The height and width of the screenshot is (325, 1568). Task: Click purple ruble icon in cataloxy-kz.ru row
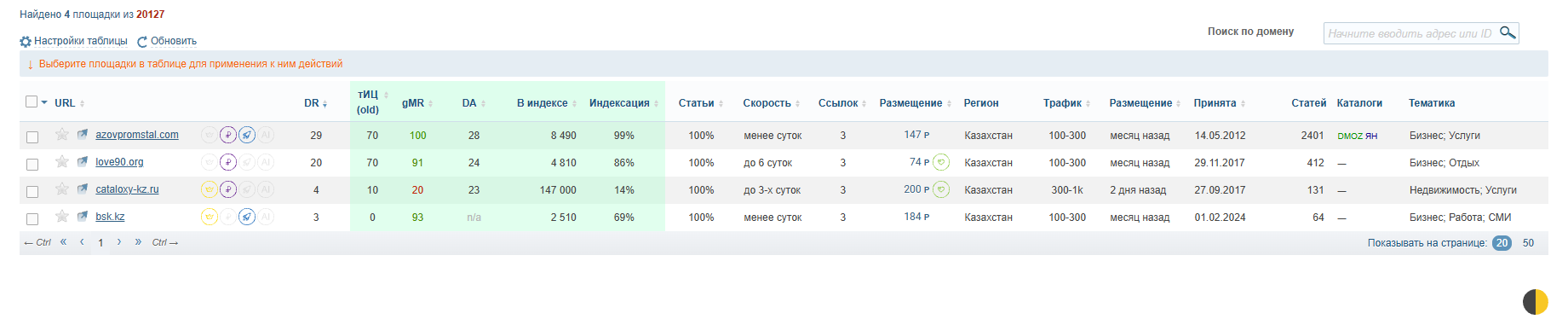point(228,189)
